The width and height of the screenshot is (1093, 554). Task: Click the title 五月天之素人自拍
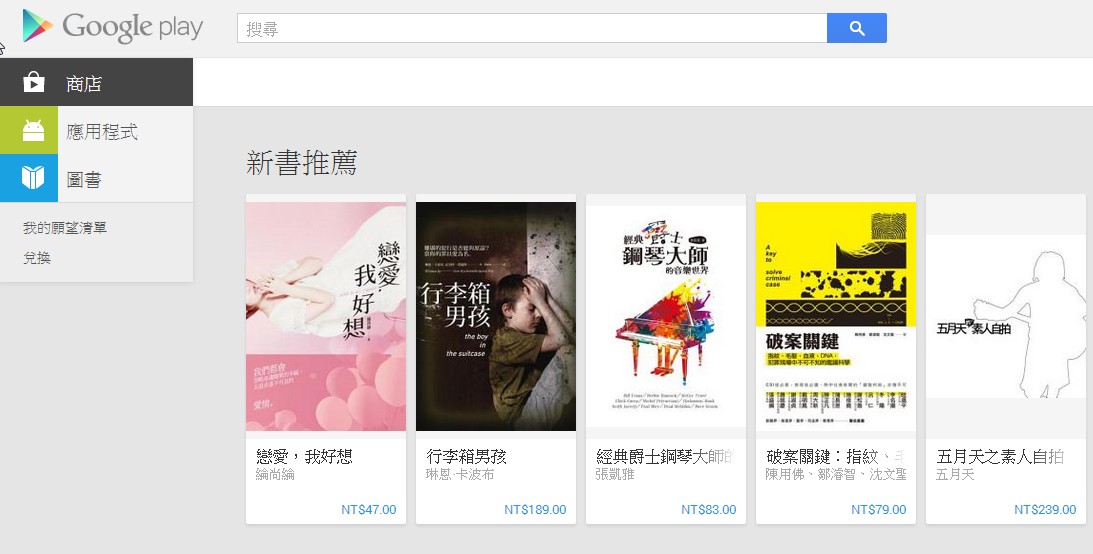click(1000, 456)
